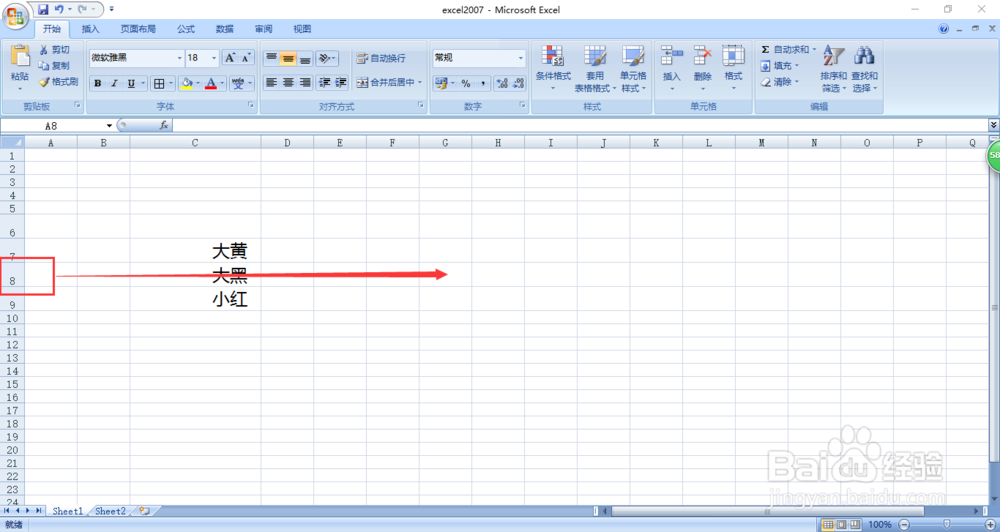Align text to bottom of cell
The image size is (1000, 532).
click(x=305, y=59)
